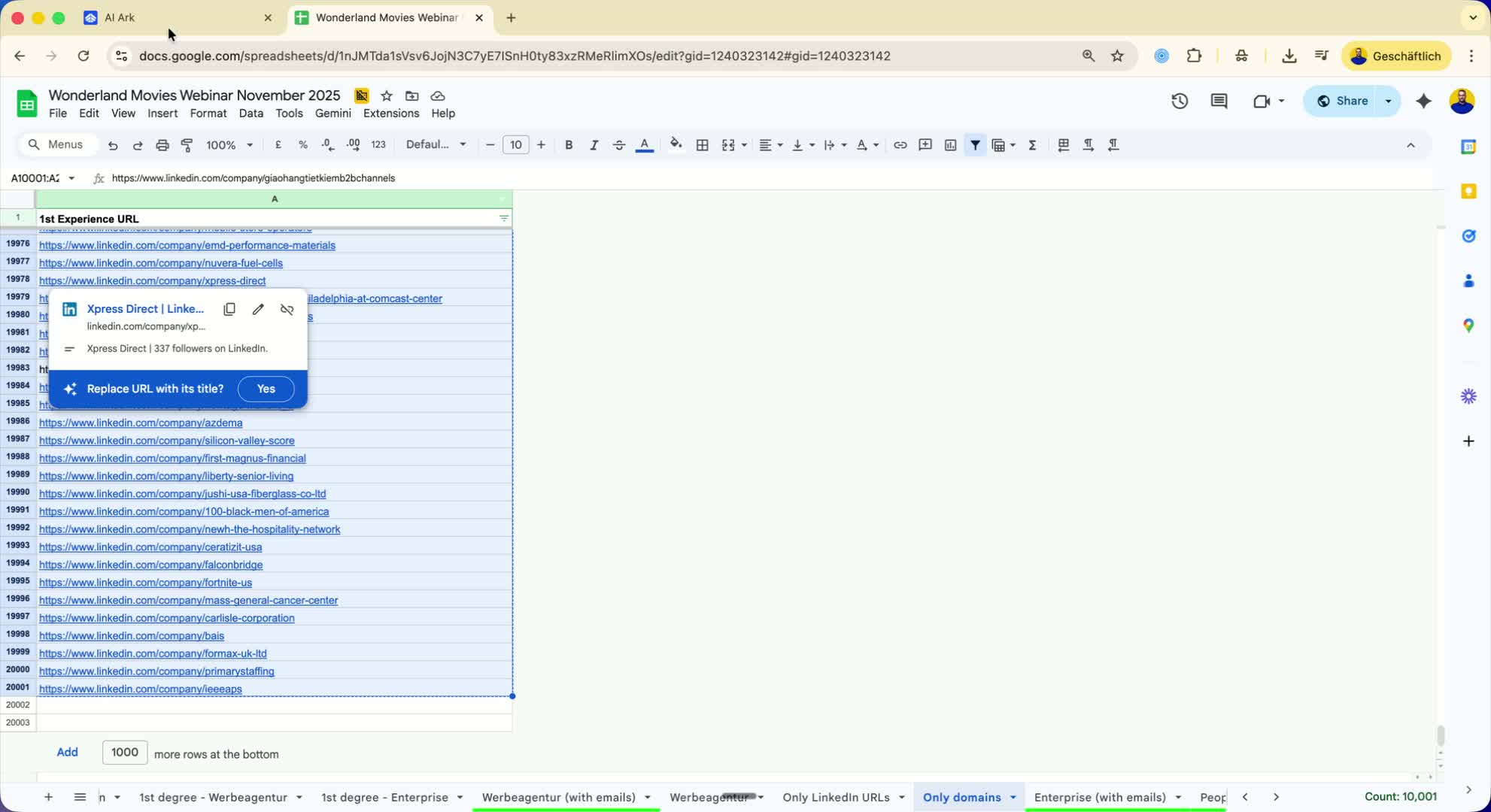Toggle the filter funnel in toolbar
Screen dimensions: 1491x812
[x=975, y=145]
